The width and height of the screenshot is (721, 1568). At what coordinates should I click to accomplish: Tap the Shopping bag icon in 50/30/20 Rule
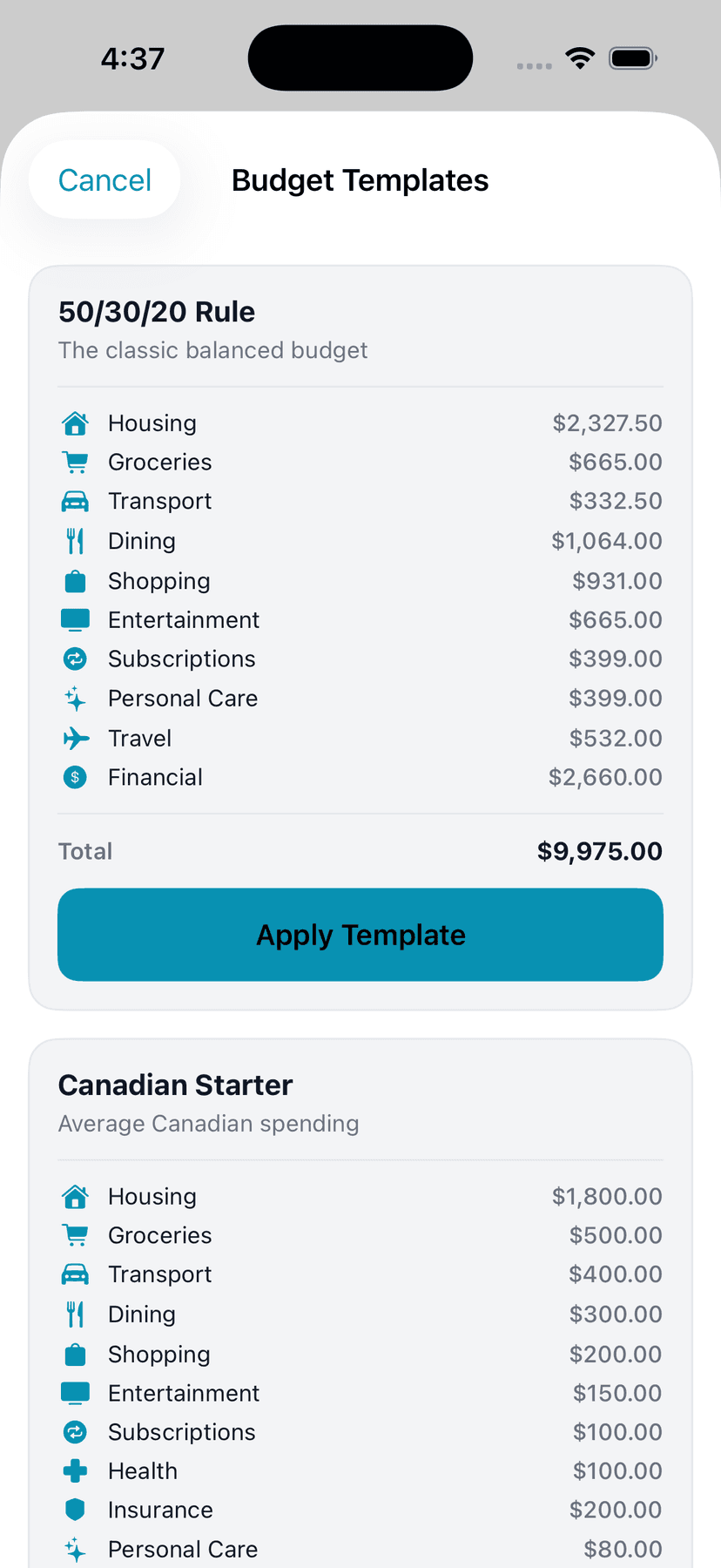coord(76,581)
